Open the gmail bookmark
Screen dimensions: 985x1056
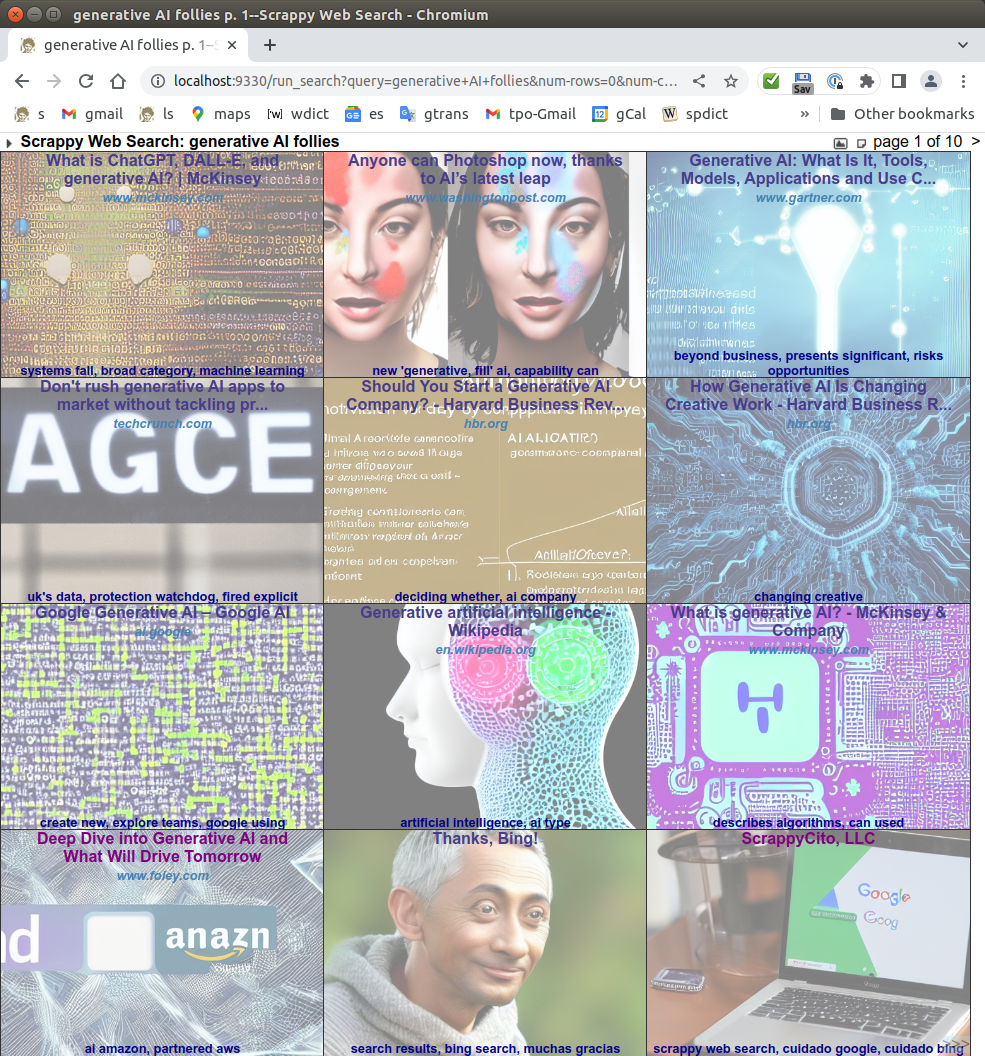92,114
